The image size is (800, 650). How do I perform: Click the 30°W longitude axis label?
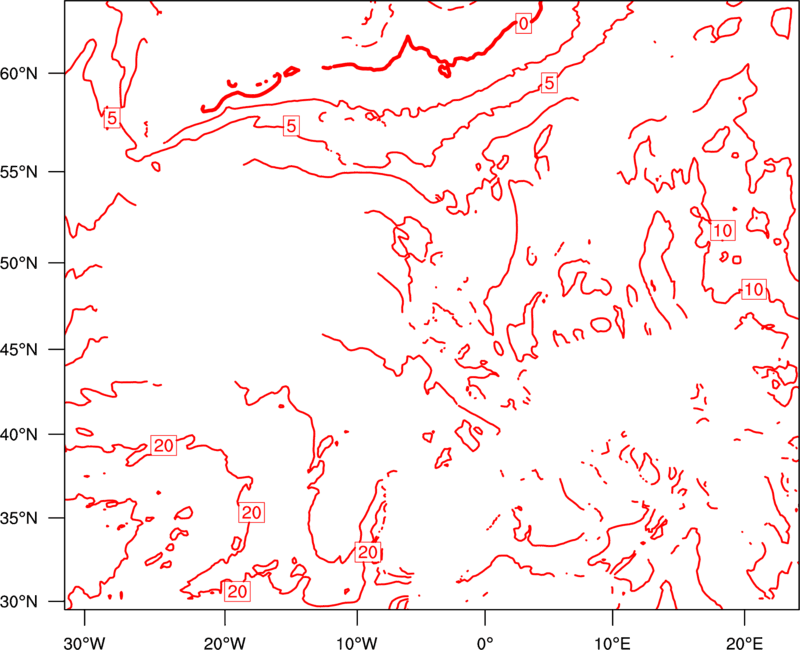(x=85, y=643)
